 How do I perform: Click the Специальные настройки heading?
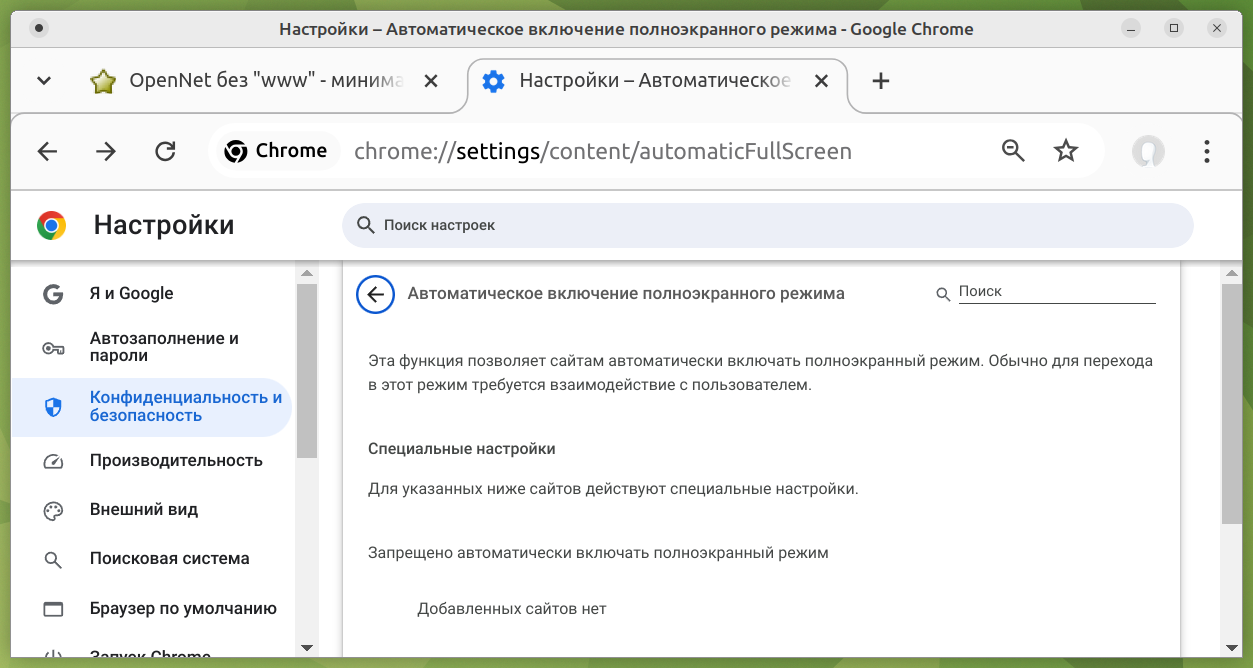point(461,449)
